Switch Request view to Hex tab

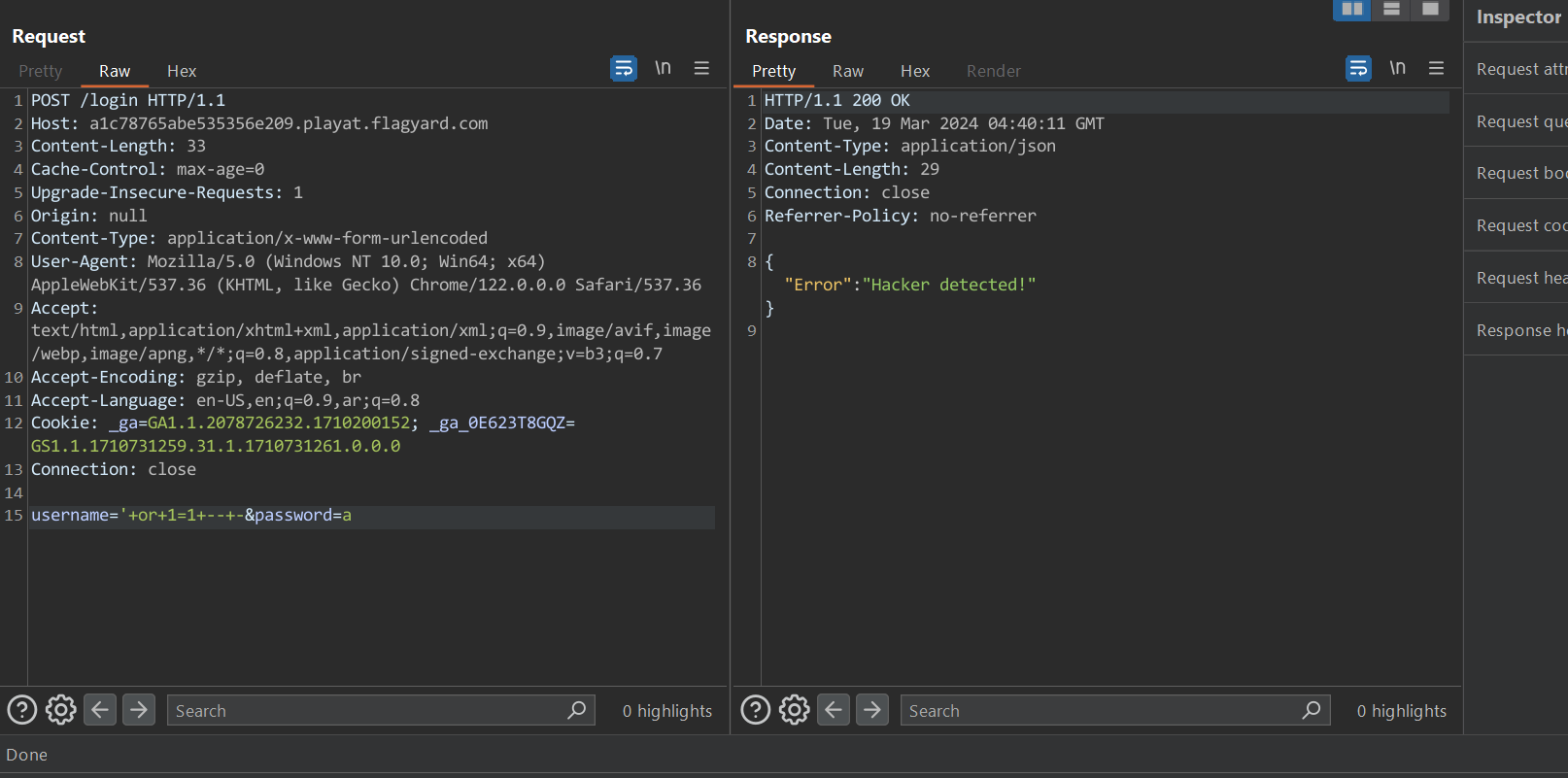tap(182, 71)
